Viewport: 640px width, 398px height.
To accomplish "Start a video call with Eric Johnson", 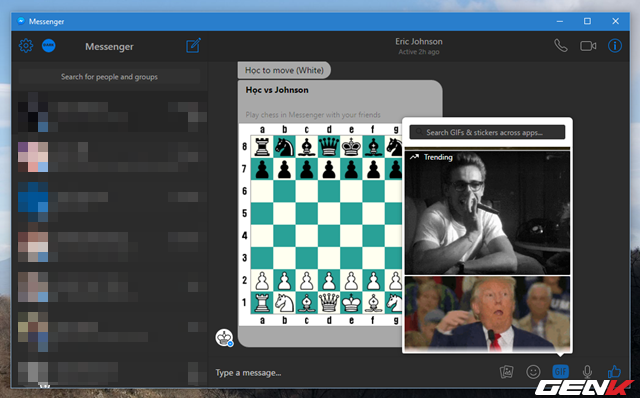I will [x=588, y=46].
